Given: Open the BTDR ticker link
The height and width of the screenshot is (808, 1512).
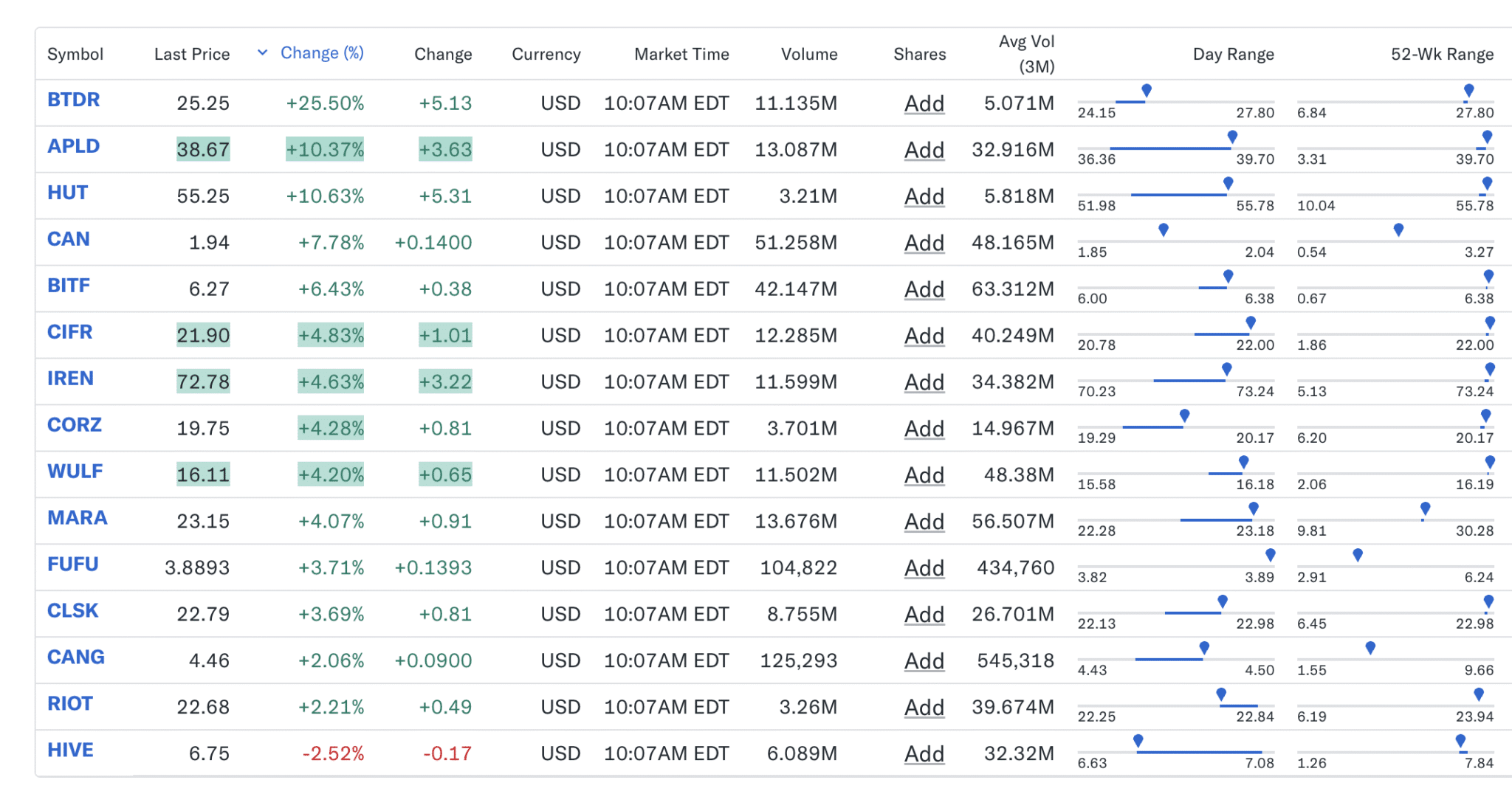Looking at the screenshot, I should [73, 100].
